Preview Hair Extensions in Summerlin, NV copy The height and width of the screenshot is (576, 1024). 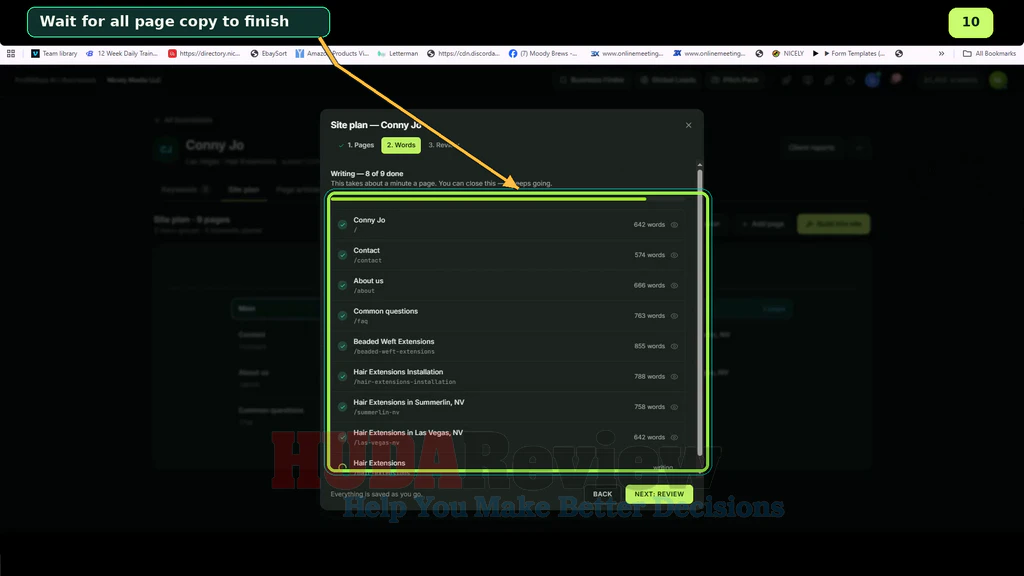[x=675, y=407]
